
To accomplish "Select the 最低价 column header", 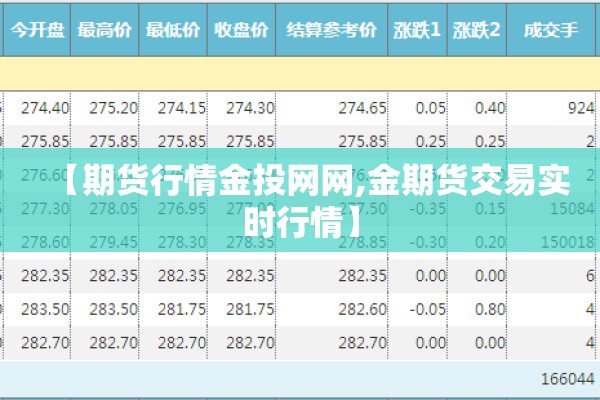I will coord(173,29).
